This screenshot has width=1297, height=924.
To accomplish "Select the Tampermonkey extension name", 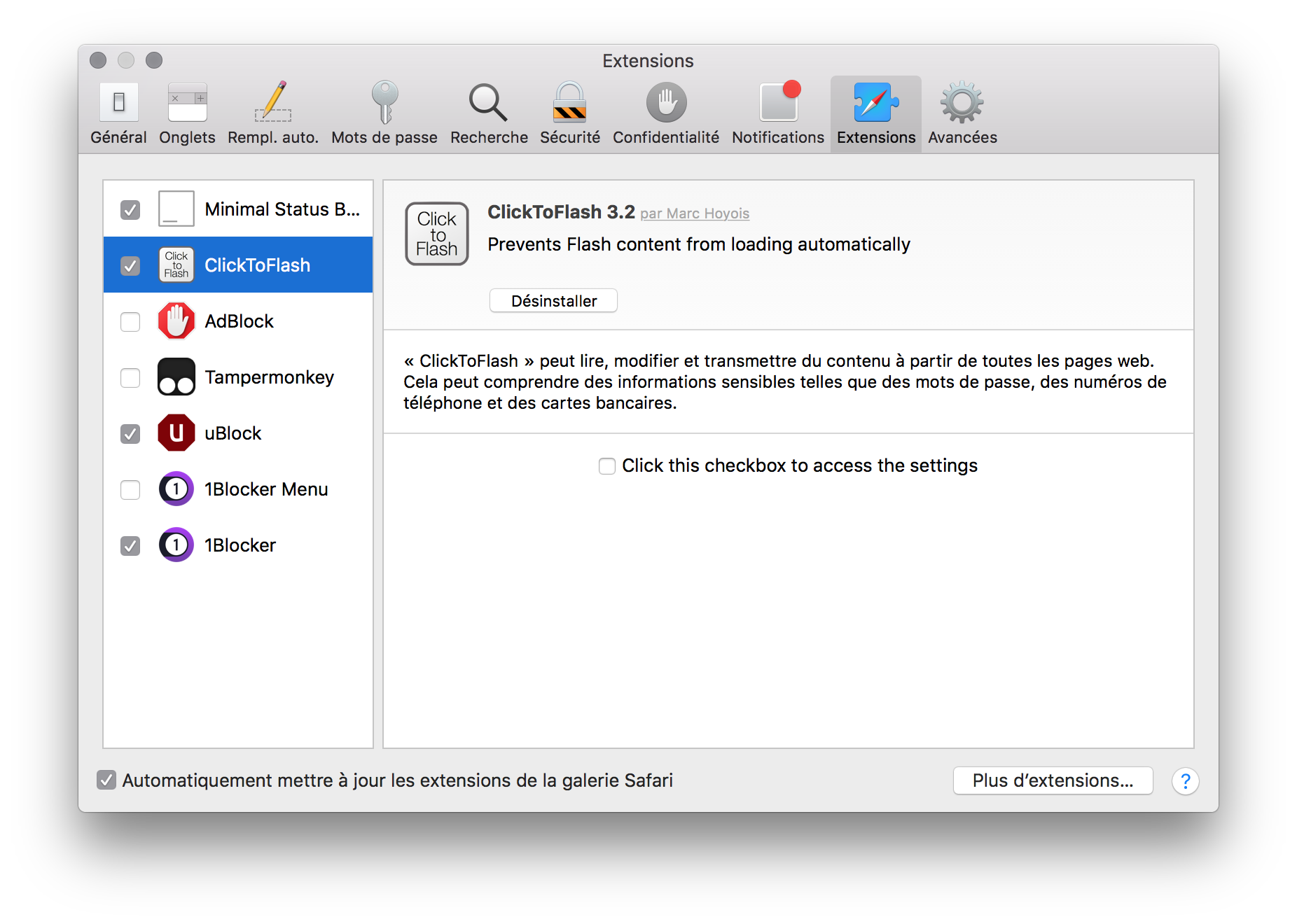I will tap(269, 377).
